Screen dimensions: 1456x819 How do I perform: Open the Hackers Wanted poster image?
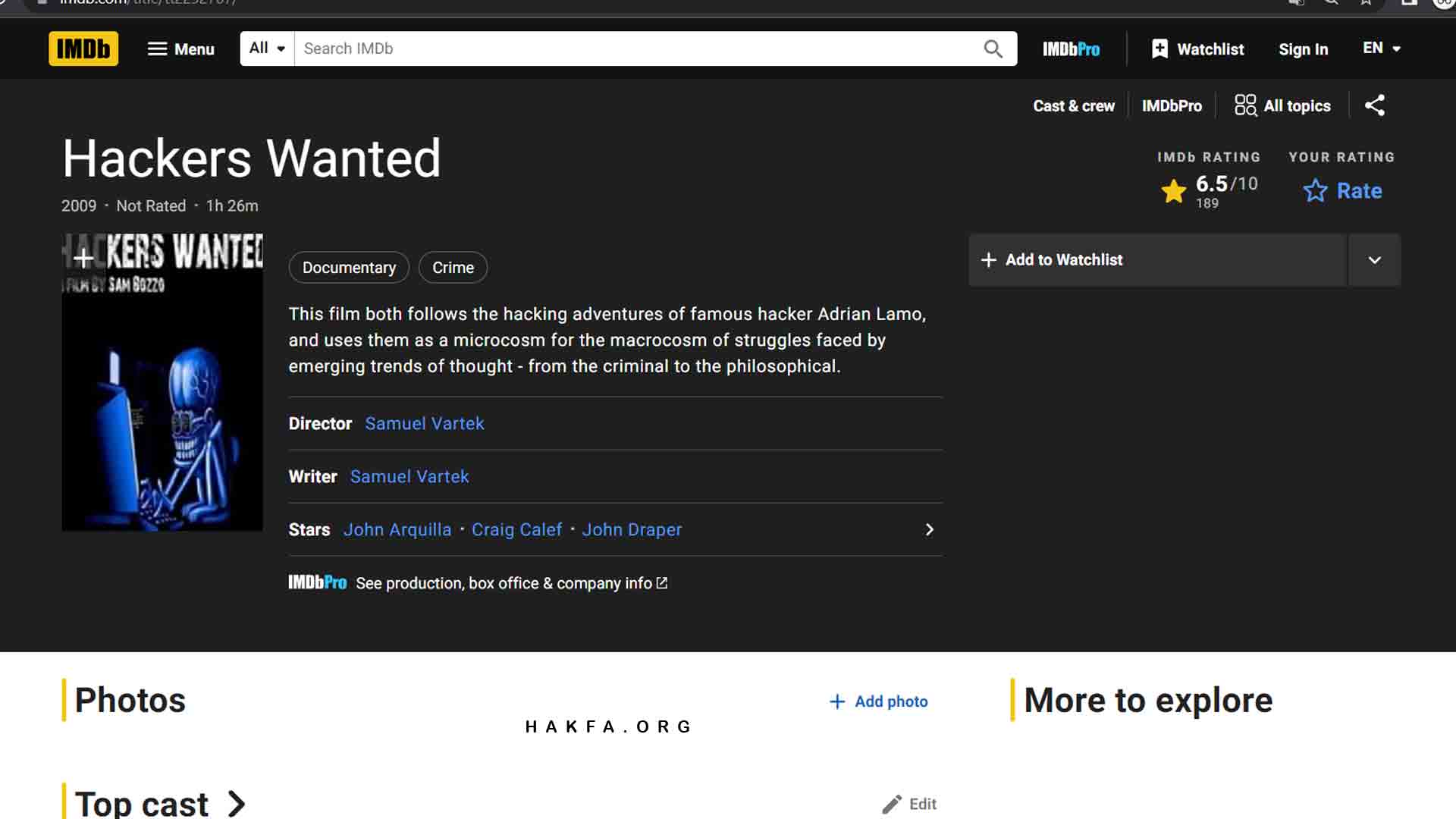162,382
